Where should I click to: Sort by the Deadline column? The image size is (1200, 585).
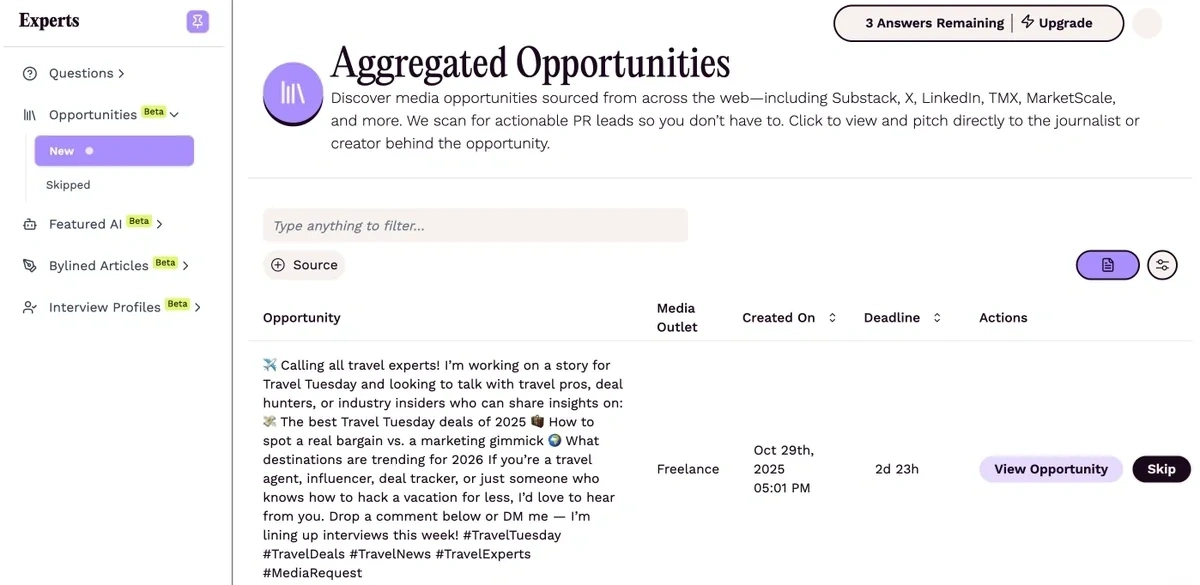[937, 318]
